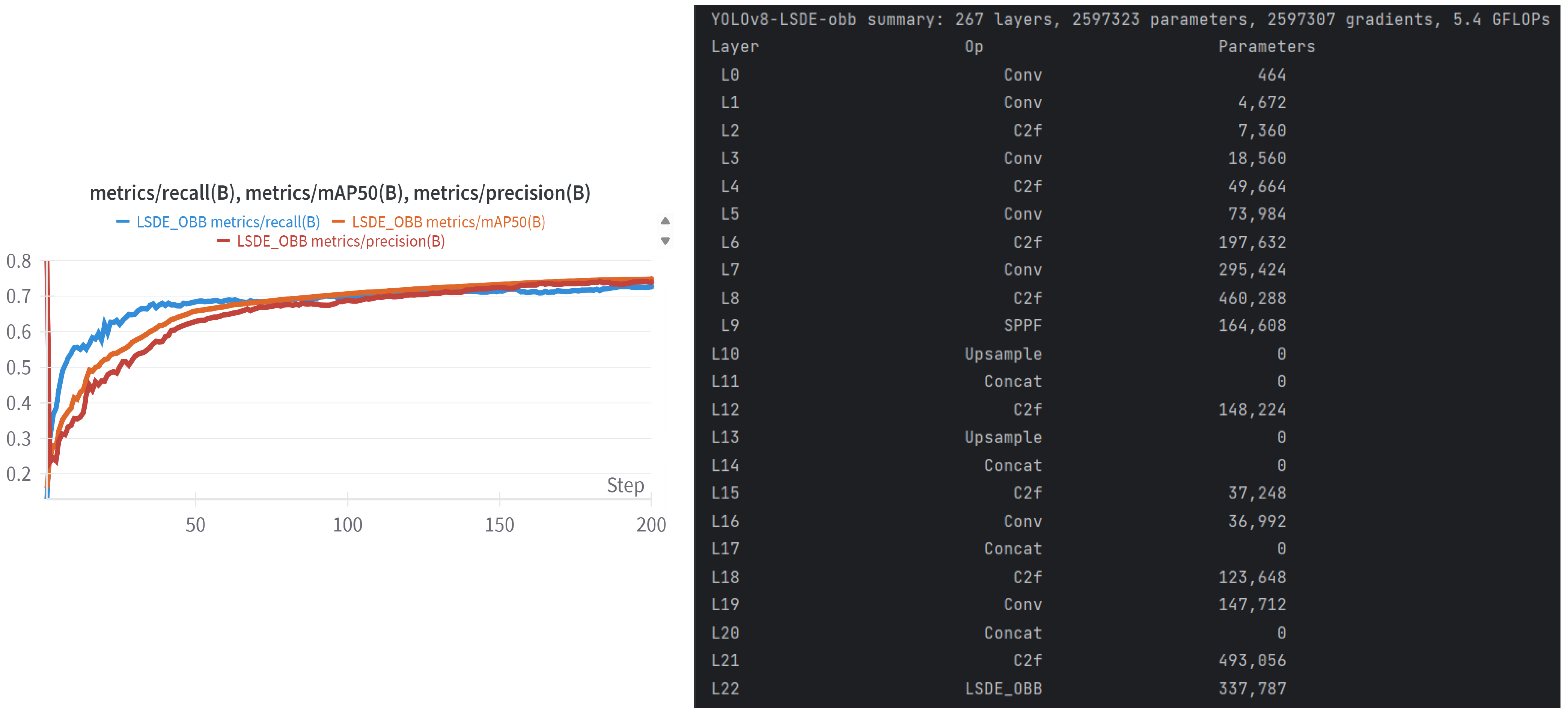Click the orange mAP50 legend color marker
Viewport: 1568px width, 715px height.
click(338, 222)
